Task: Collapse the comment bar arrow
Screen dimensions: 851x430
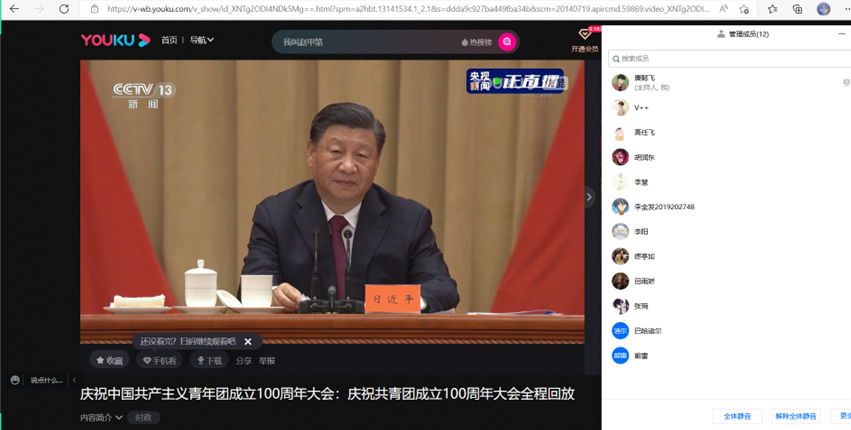Action: [x=74, y=380]
